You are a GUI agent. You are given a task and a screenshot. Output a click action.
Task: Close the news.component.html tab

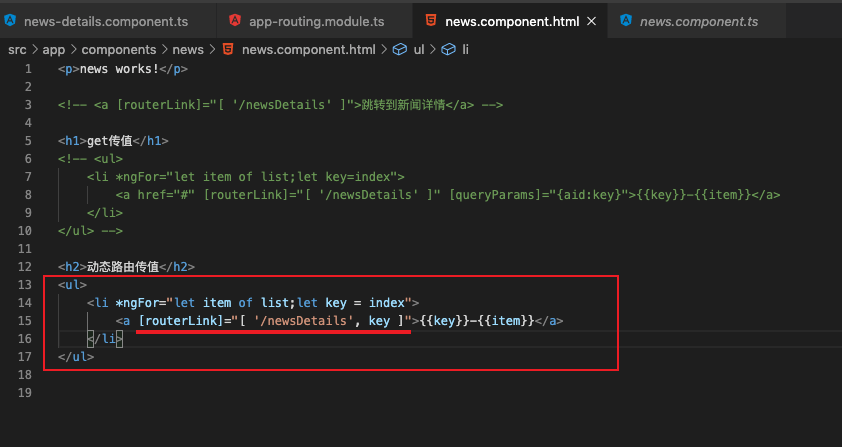pos(591,21)
